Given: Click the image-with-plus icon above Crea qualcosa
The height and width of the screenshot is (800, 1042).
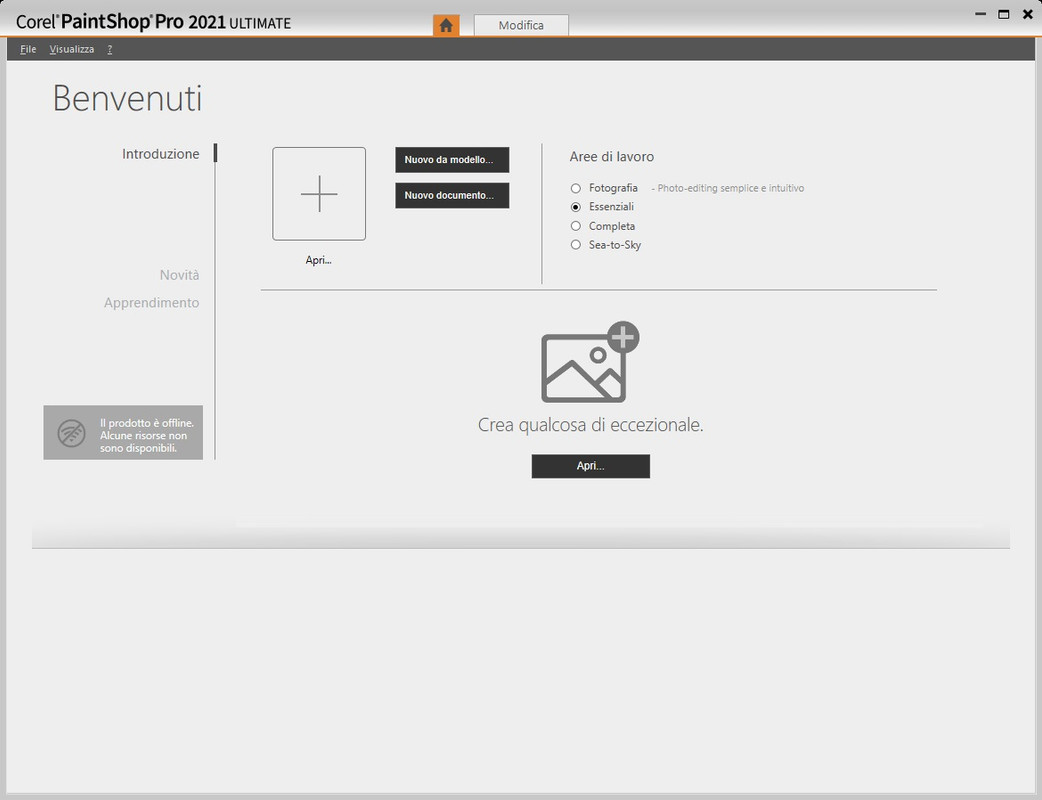Looking at the screenshot, I should (x=590, y=362).
